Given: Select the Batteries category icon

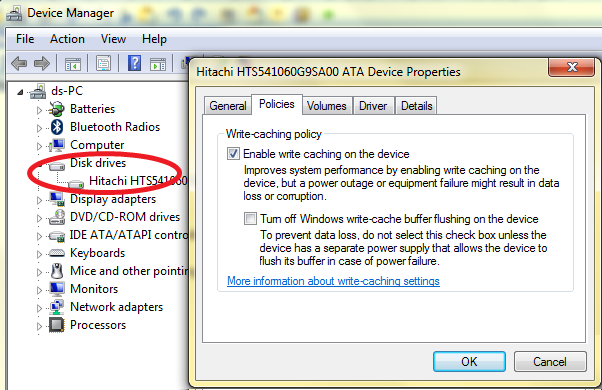Looking at the screenshot, I should tap(57, 109).
